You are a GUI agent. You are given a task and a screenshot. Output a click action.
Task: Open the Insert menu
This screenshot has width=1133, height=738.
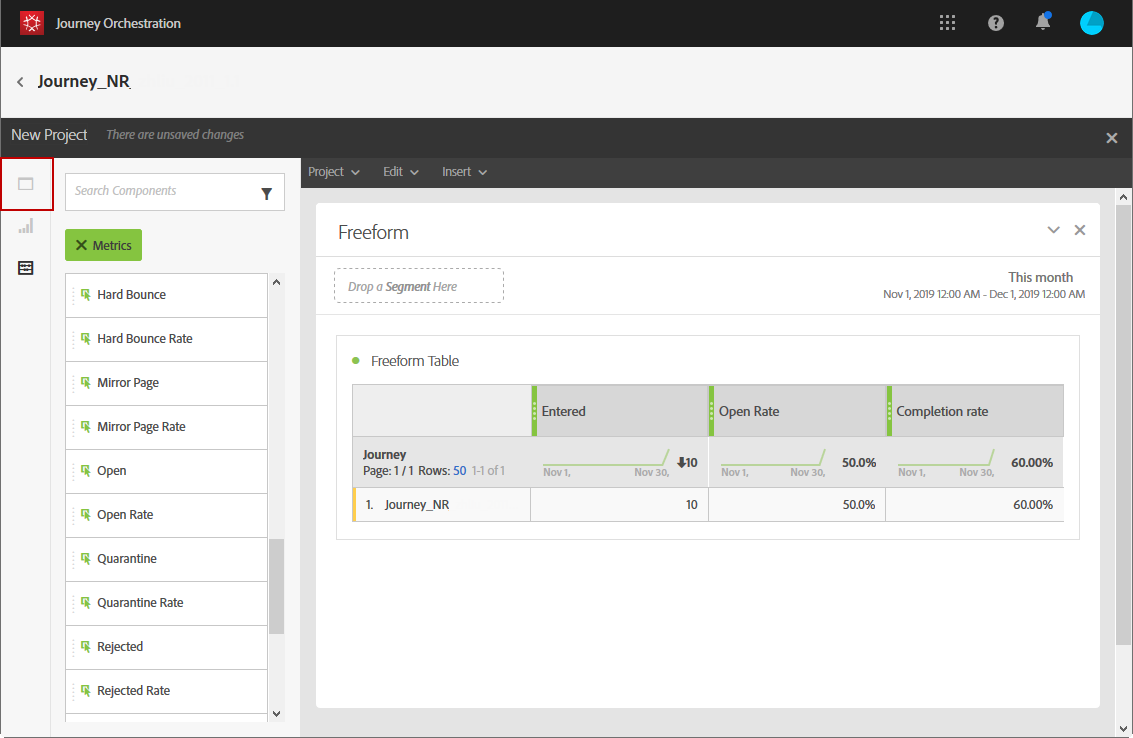coord(465,172)
